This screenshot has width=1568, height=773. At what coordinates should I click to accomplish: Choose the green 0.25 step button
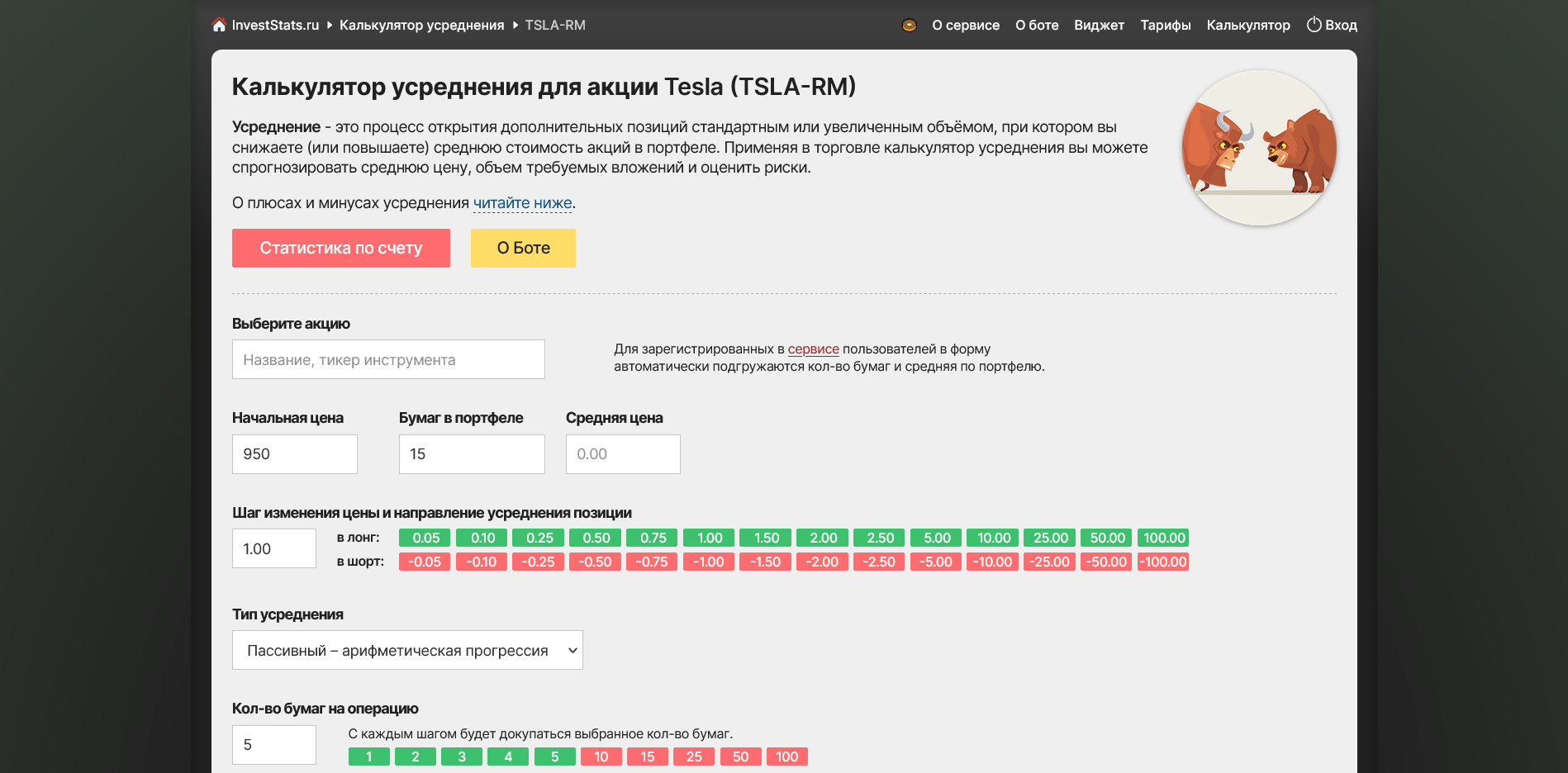(539, 538)
